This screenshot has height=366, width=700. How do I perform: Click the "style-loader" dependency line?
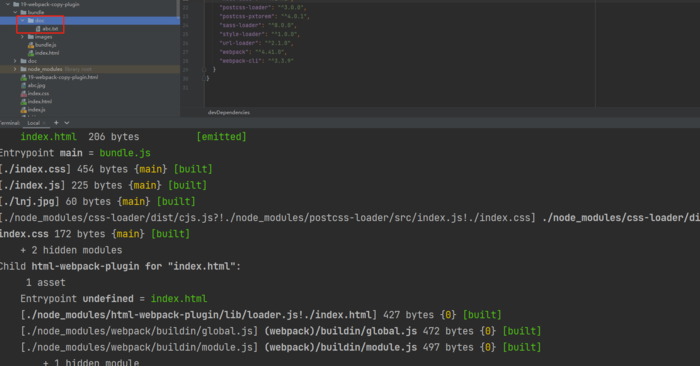(x=259, y=34)
